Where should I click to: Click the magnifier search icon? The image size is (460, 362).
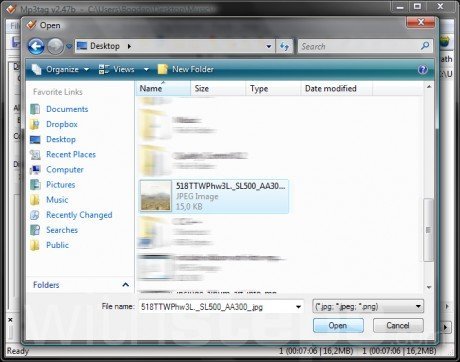coord(425,46)
